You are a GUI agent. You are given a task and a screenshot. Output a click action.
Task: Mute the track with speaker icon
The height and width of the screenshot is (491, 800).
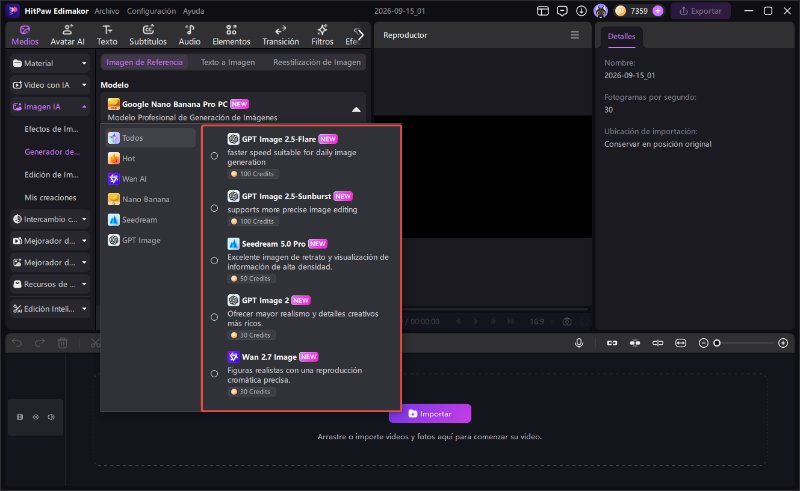pos(51,417)
